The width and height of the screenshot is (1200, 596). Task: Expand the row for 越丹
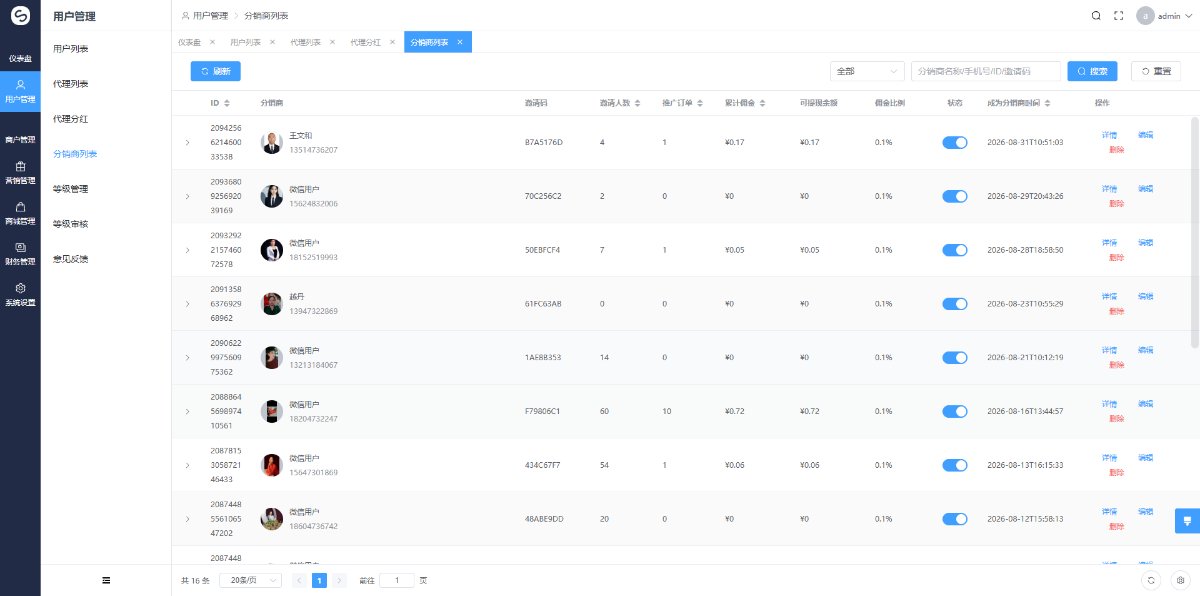tap(187, 304)
